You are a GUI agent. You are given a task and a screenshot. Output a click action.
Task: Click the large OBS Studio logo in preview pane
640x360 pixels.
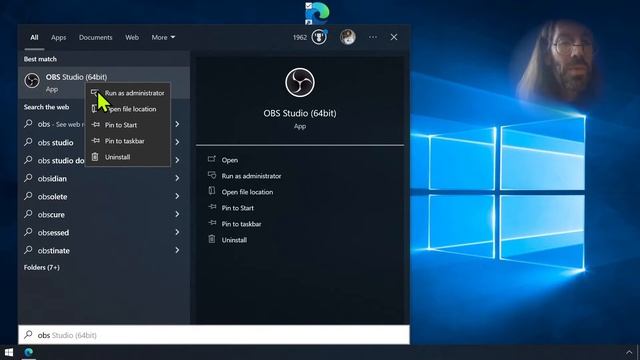300,82
